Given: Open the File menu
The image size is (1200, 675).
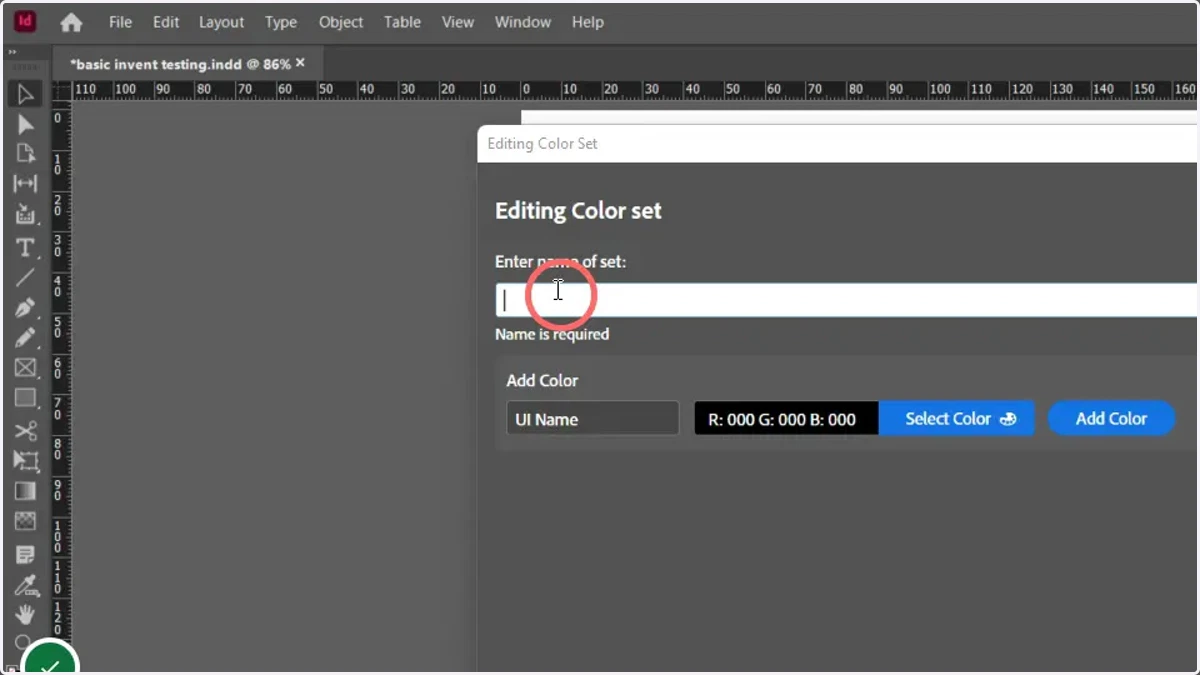Looking at the screenshot, I should click(x=120, y=22).
